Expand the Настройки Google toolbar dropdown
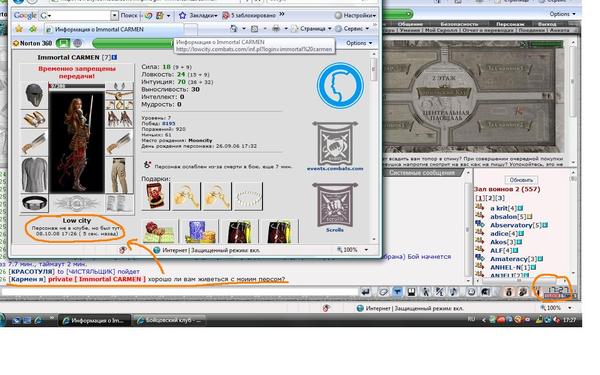 point(355,15)
